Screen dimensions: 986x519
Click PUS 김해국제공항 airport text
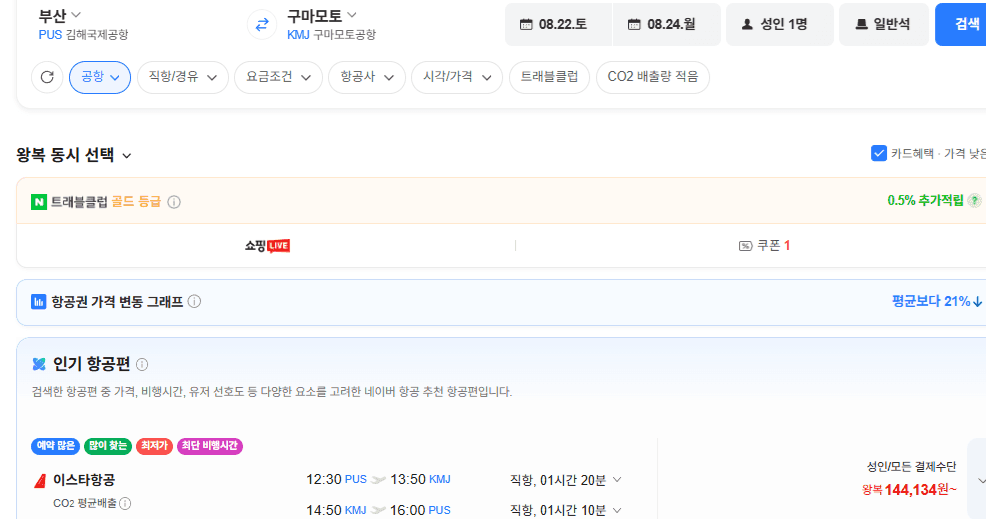83,35
